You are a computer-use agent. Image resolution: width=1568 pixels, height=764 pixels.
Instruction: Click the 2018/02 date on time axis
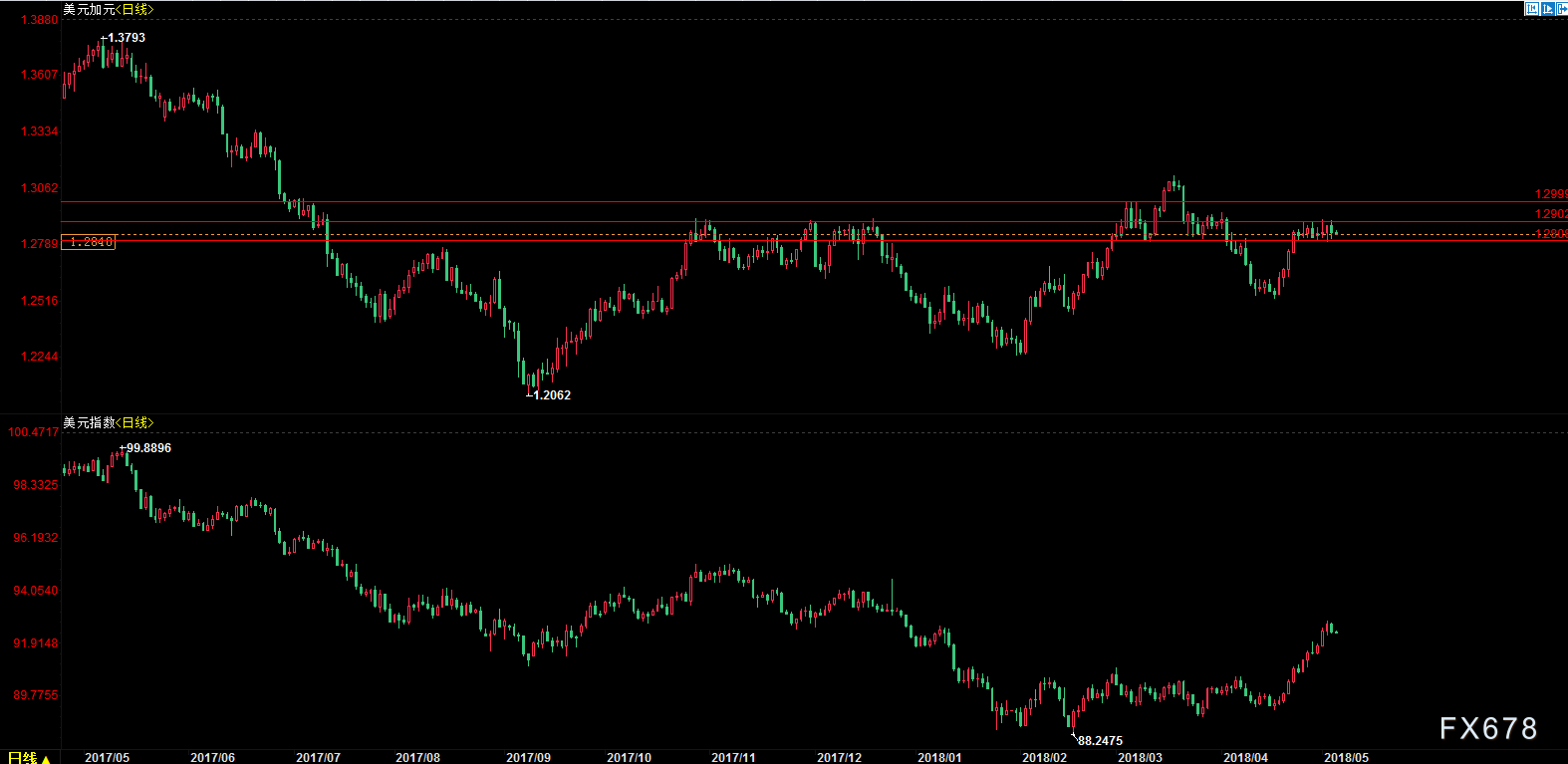(1044, 757)
